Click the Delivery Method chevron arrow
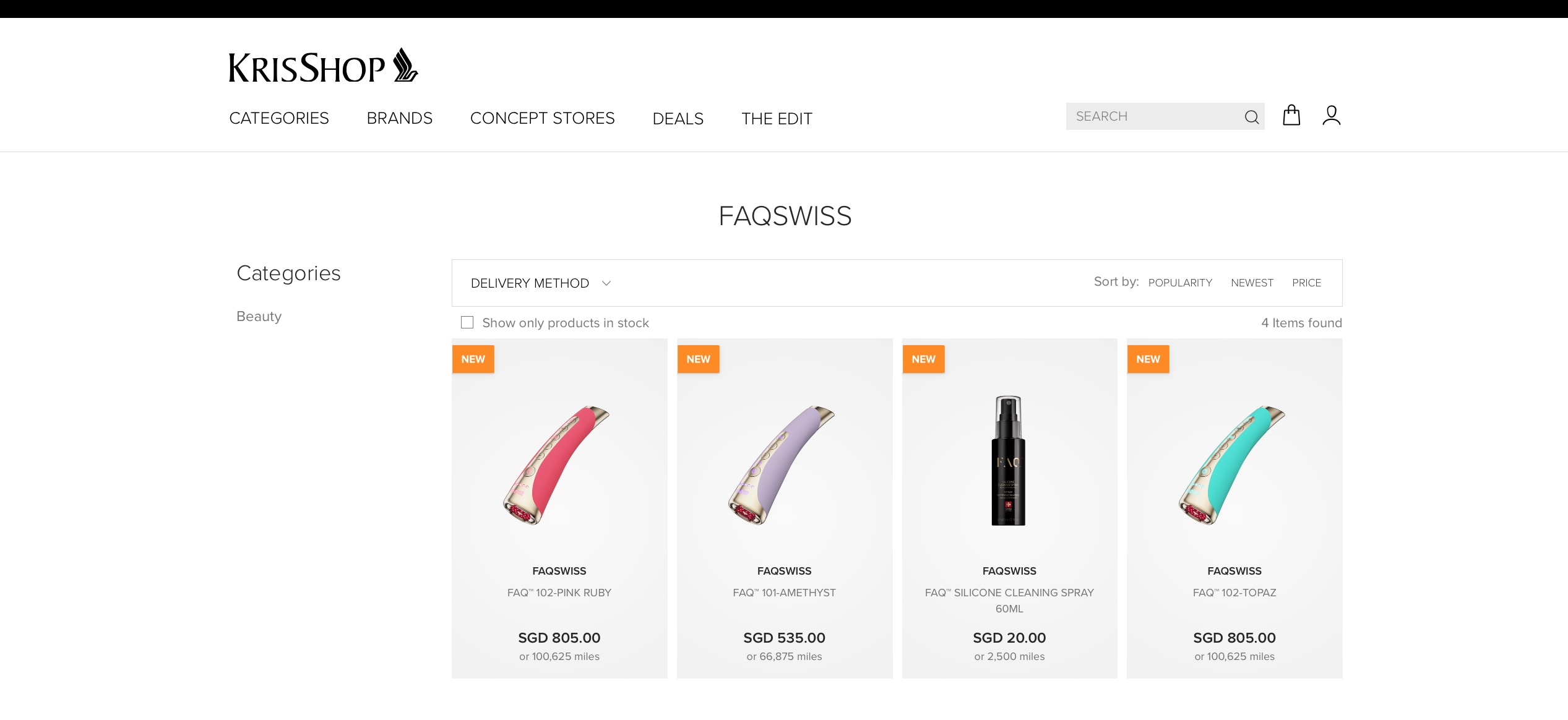 (606, 283)
